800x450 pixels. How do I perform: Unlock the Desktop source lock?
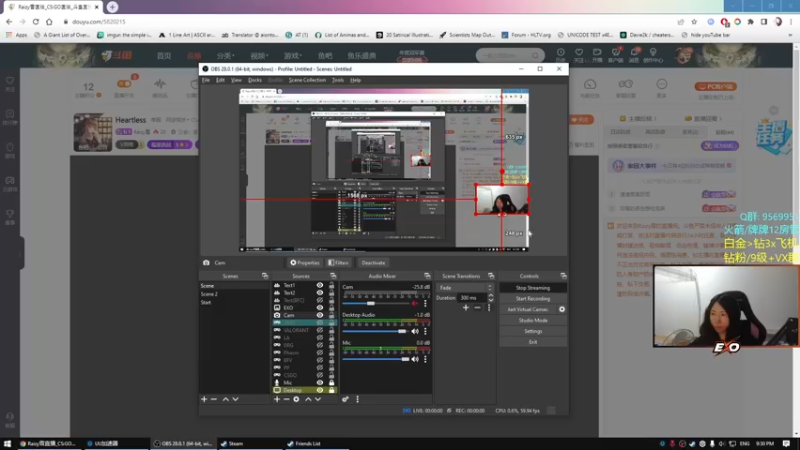click(x=332, y=390)
